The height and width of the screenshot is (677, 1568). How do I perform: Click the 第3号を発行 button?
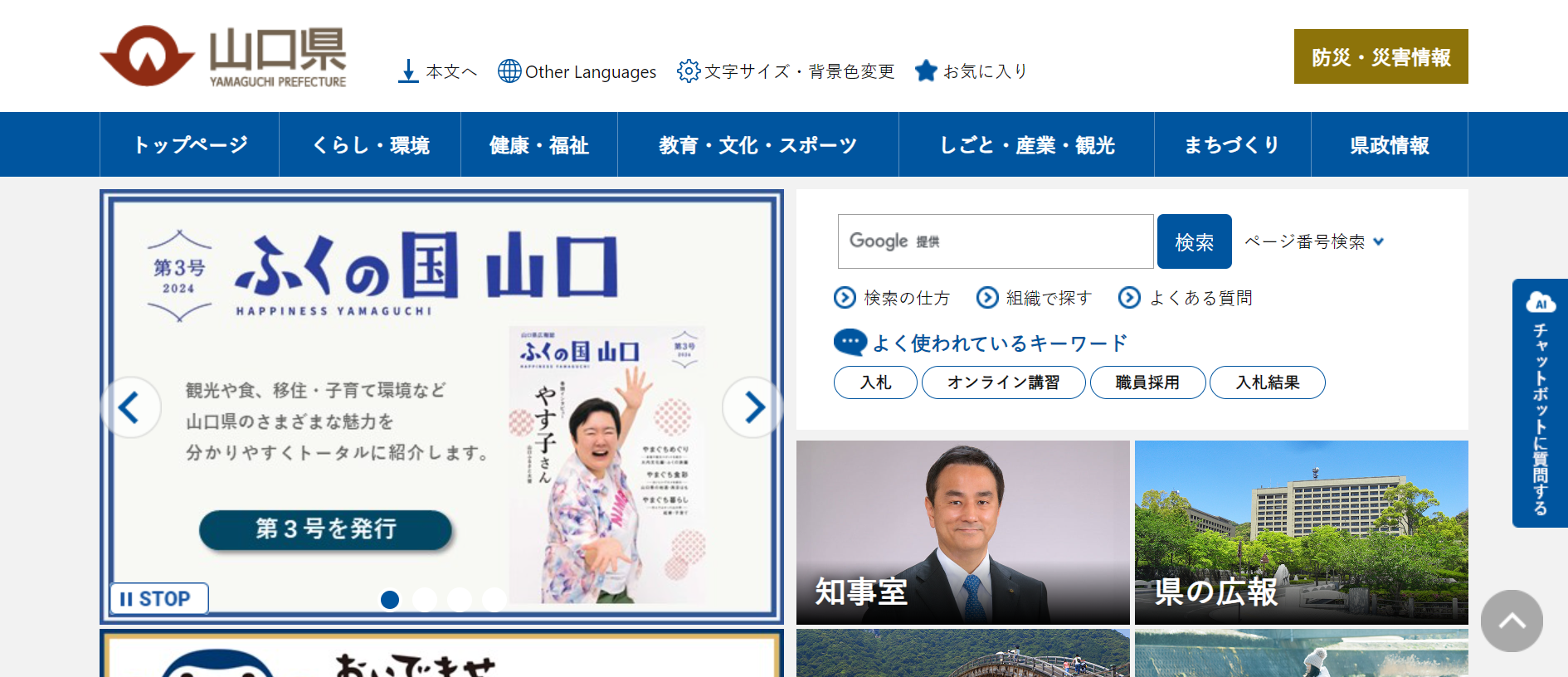click(325, 529)
